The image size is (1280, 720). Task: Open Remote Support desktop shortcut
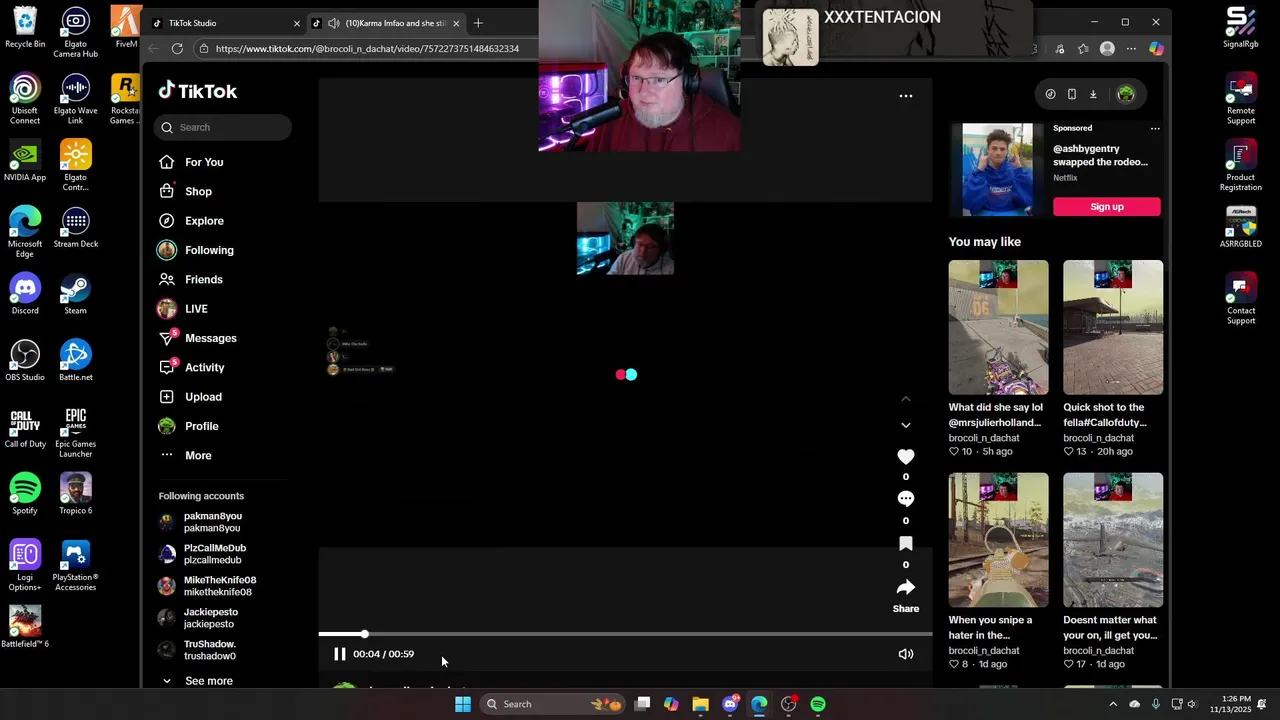tap(1241, 100)
